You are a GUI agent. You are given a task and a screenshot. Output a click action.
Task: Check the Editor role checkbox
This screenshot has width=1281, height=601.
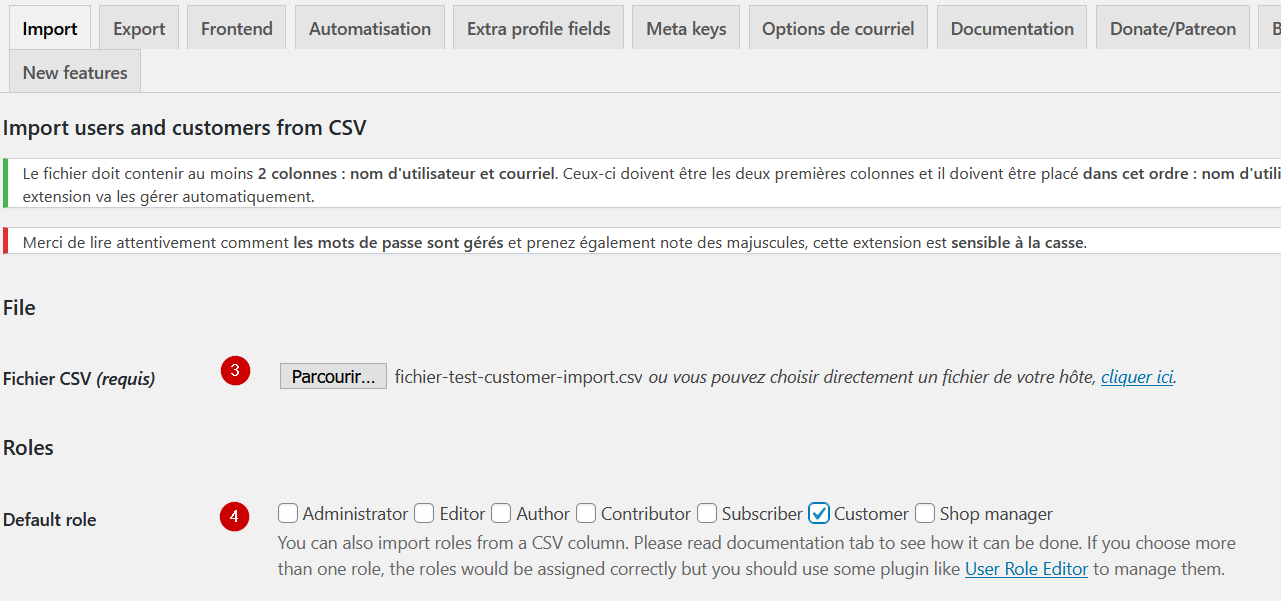424,513
